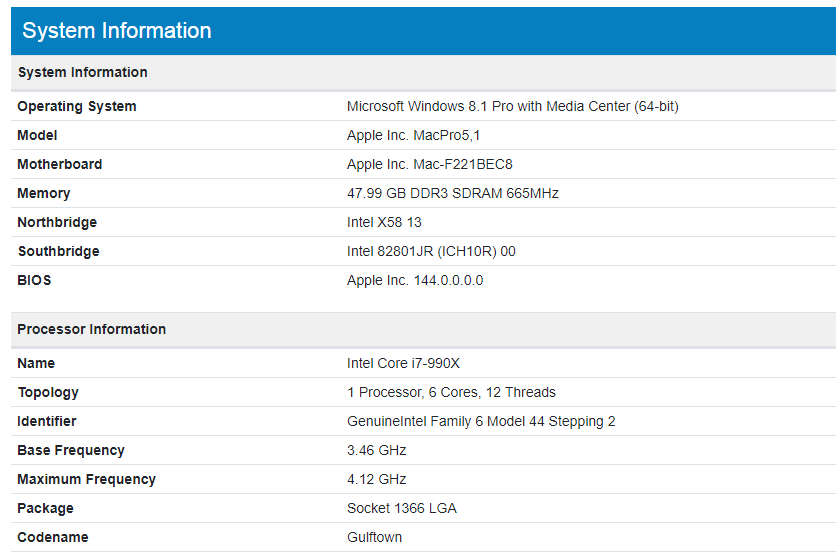The height and width of the screenshot is (556, 836).
Task: Select the Topology row label
Action: 48,392
